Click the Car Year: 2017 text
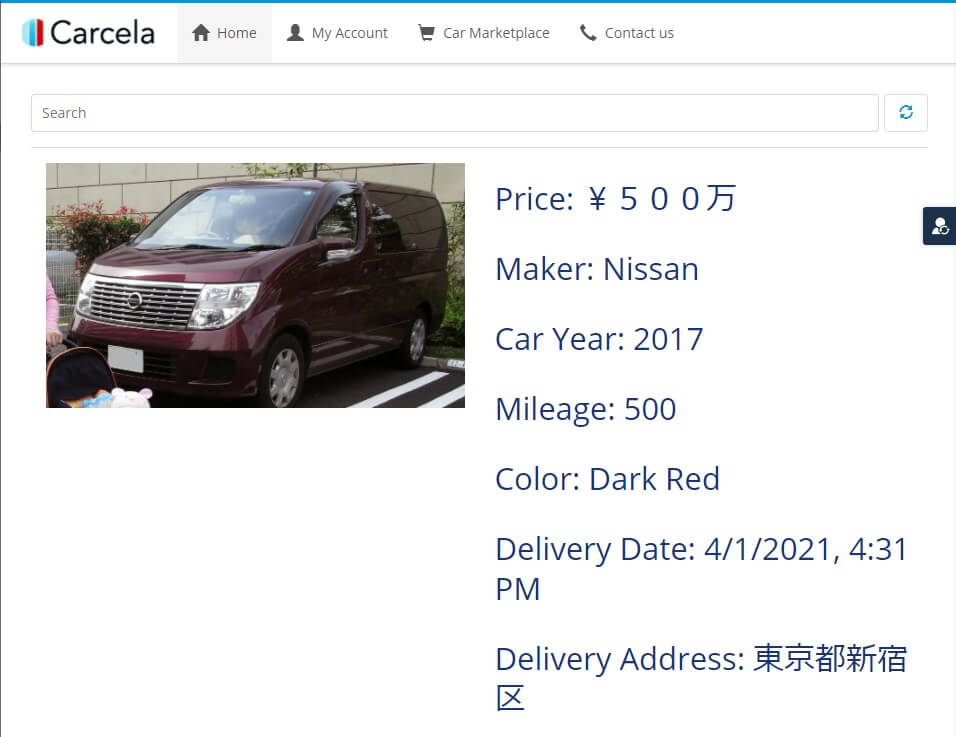The width and height of the screenshot is (956, 737). [x=599, y=339]
